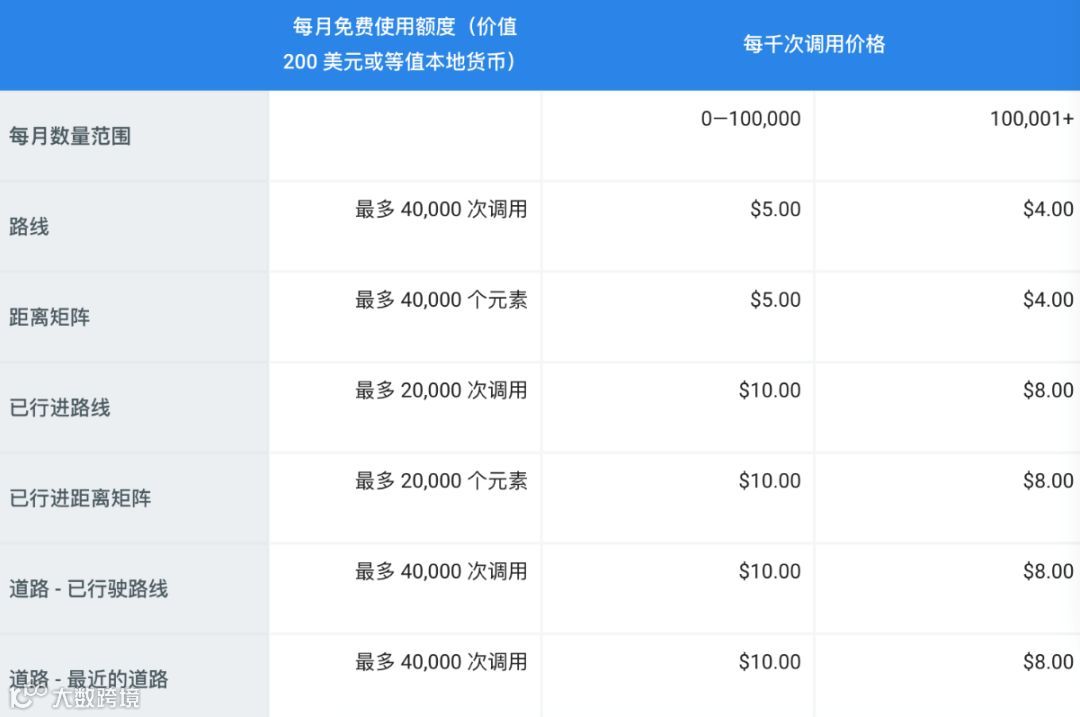
Task: Click the 100,001+ range cell
Action: (1031, 119)
